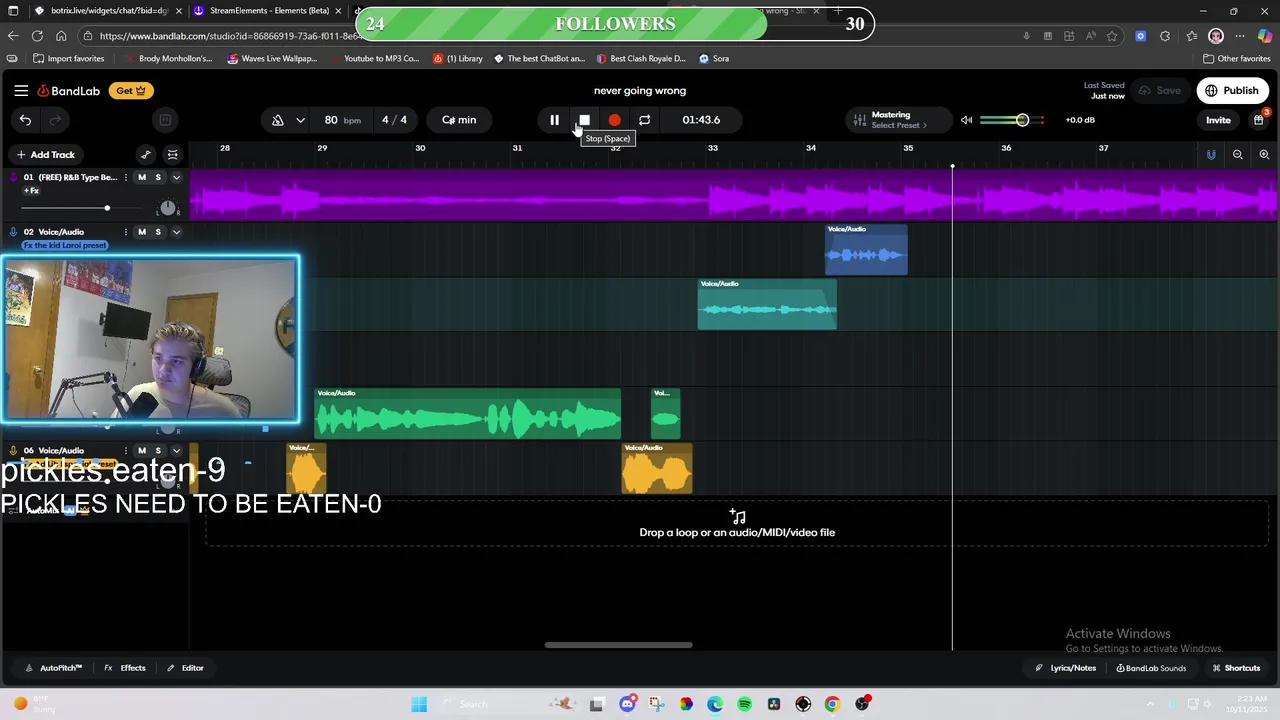The image size is (1280, 720).
Task: Zoom in the timeline
Action: click(1264, 155)
